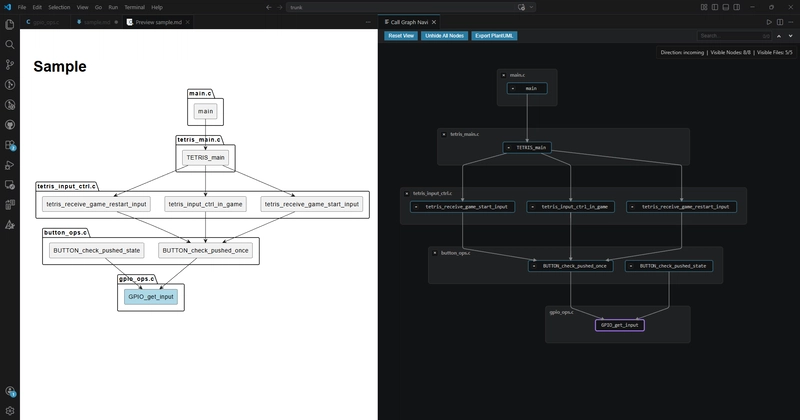
Task: Open the Edit menu
Action: coord(37,7)
